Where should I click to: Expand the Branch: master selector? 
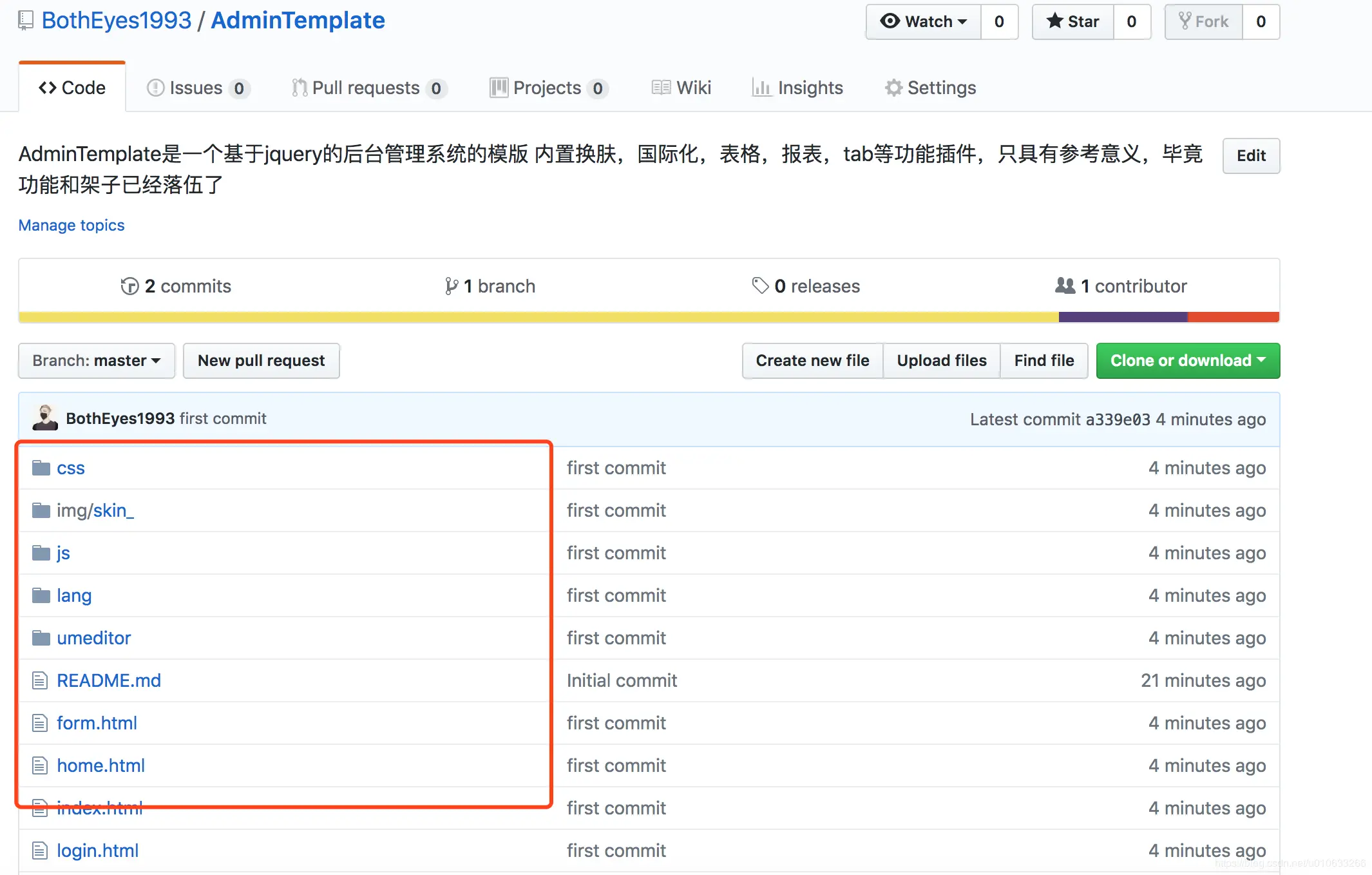click(97, 361)
